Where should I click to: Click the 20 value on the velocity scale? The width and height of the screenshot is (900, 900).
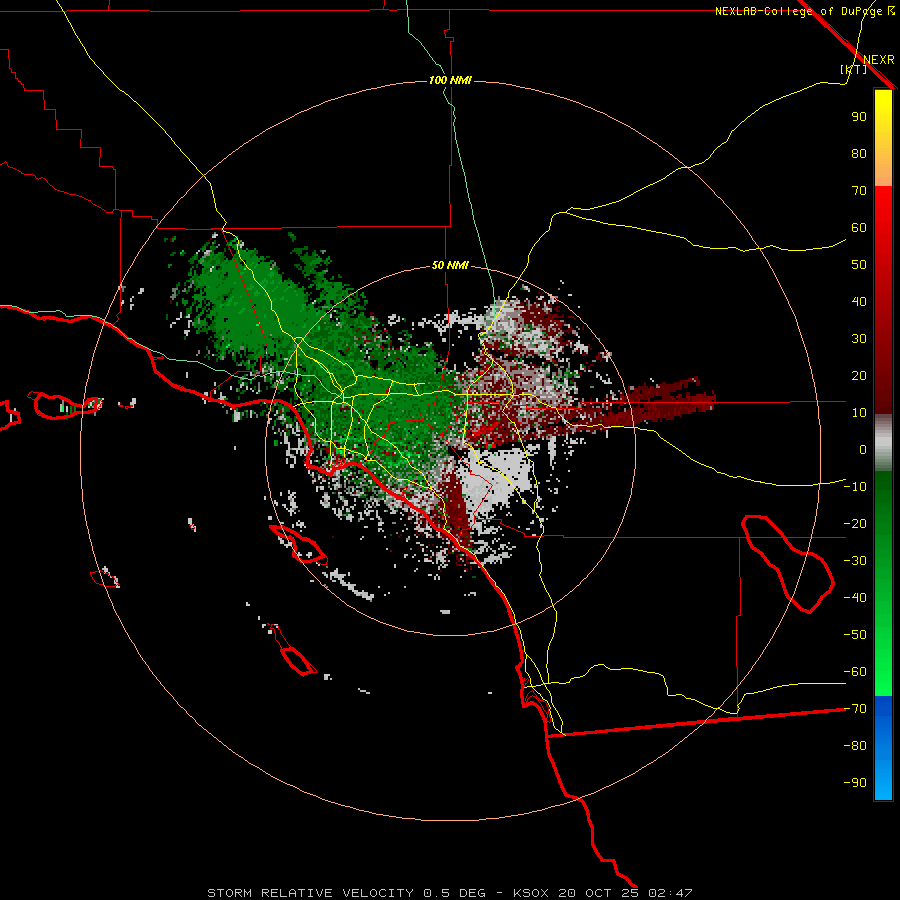(859, 376)
